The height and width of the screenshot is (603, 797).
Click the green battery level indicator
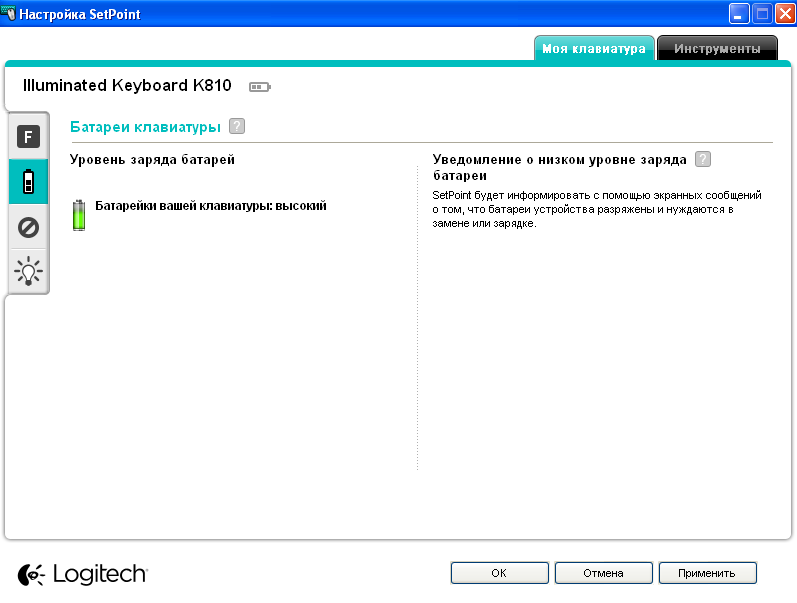pos(79,215)
